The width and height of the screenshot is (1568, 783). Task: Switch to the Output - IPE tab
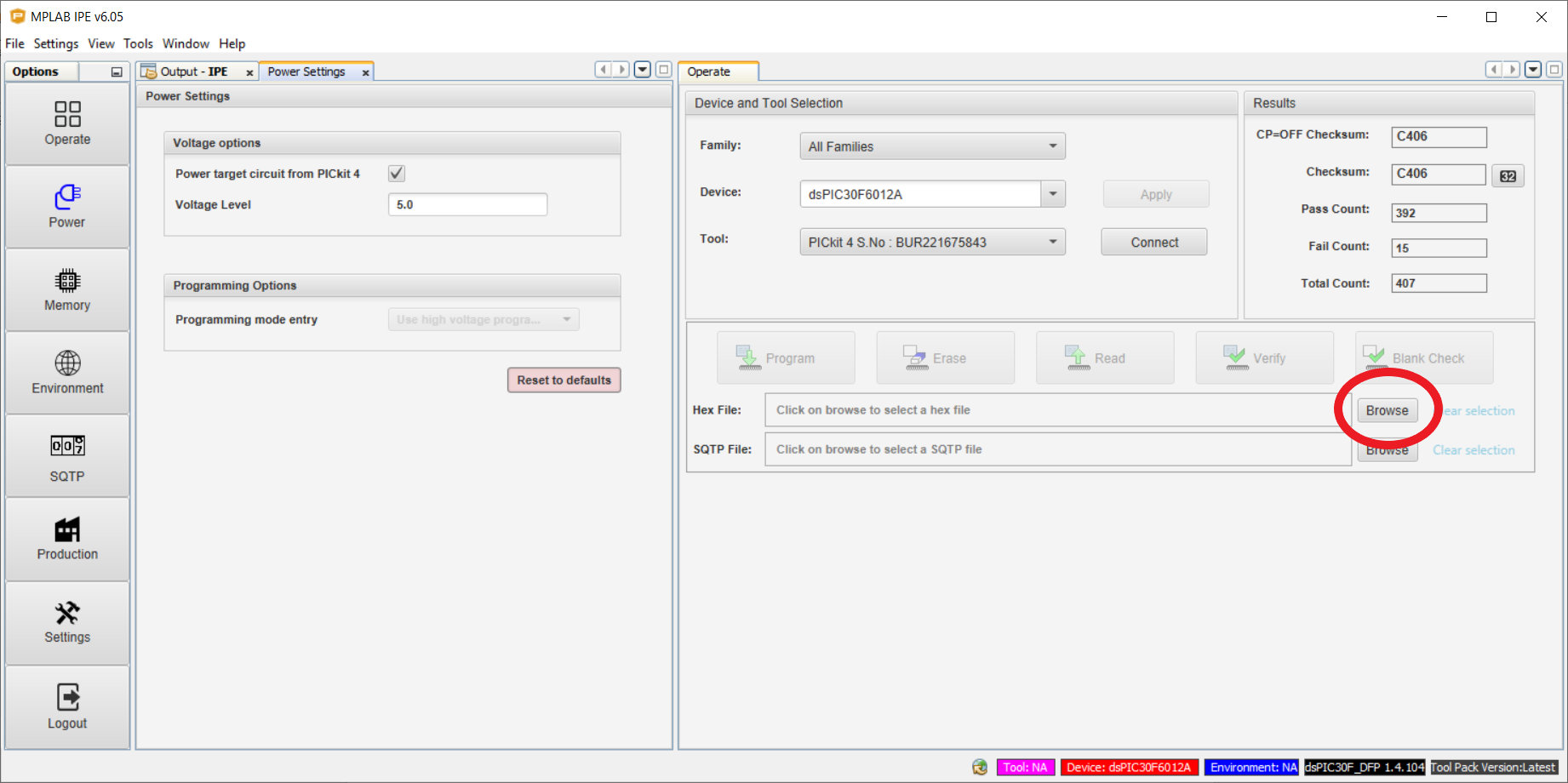(193, 72)
